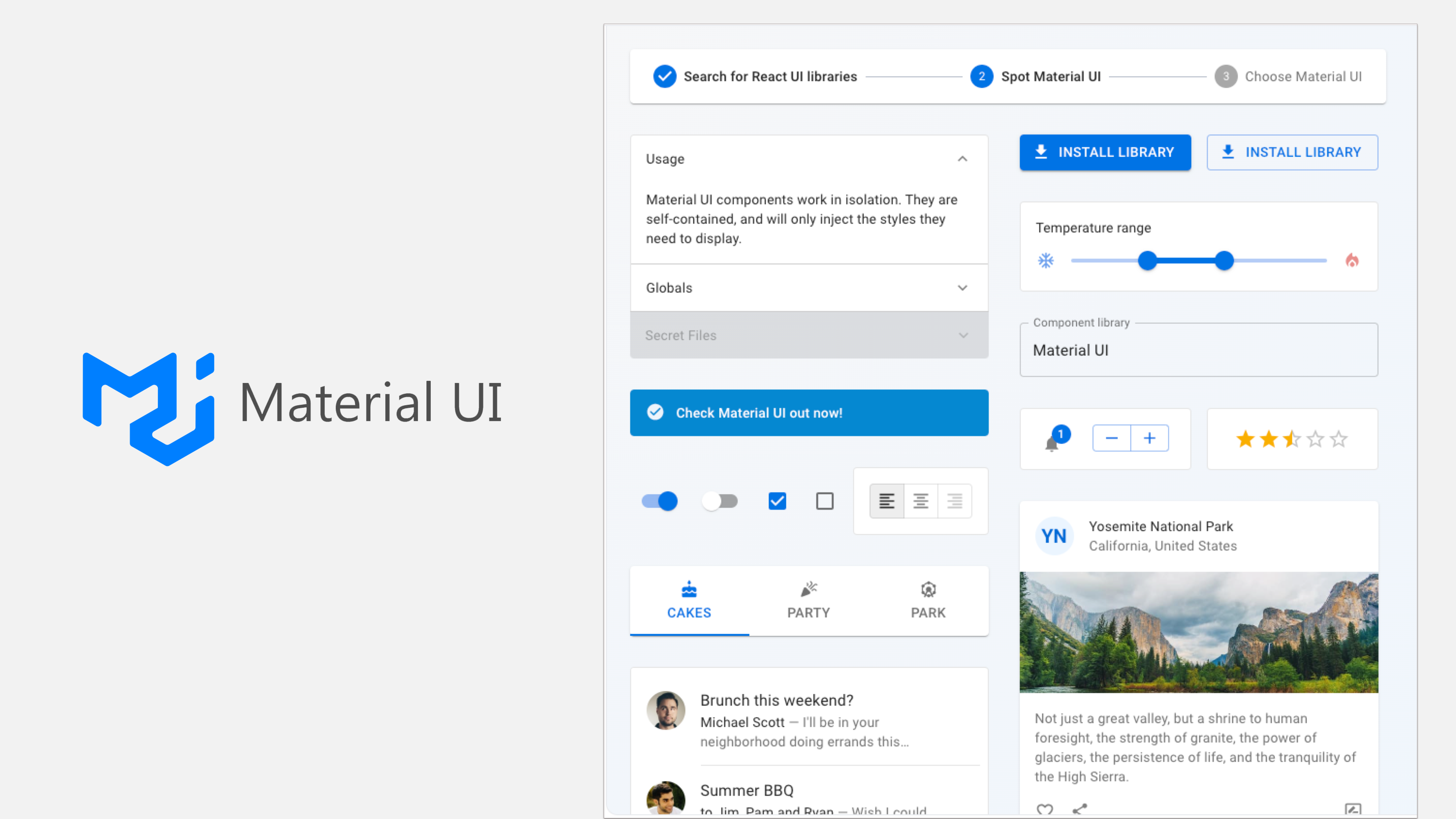Select the center text-align icon
Viewport: 1456px width, 819px height.
coord(921,501)
